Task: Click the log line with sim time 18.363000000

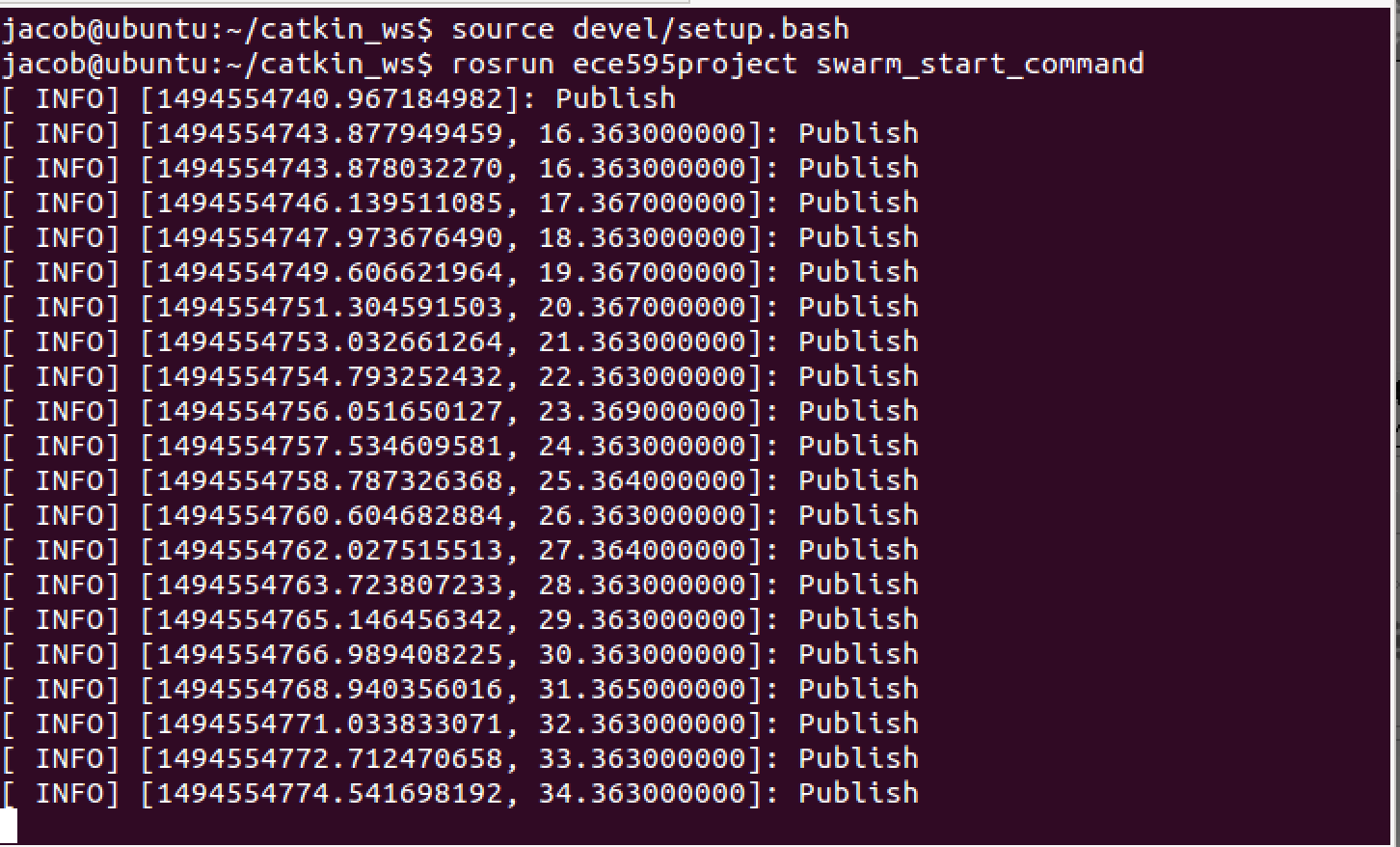Action: pos(460,237)
